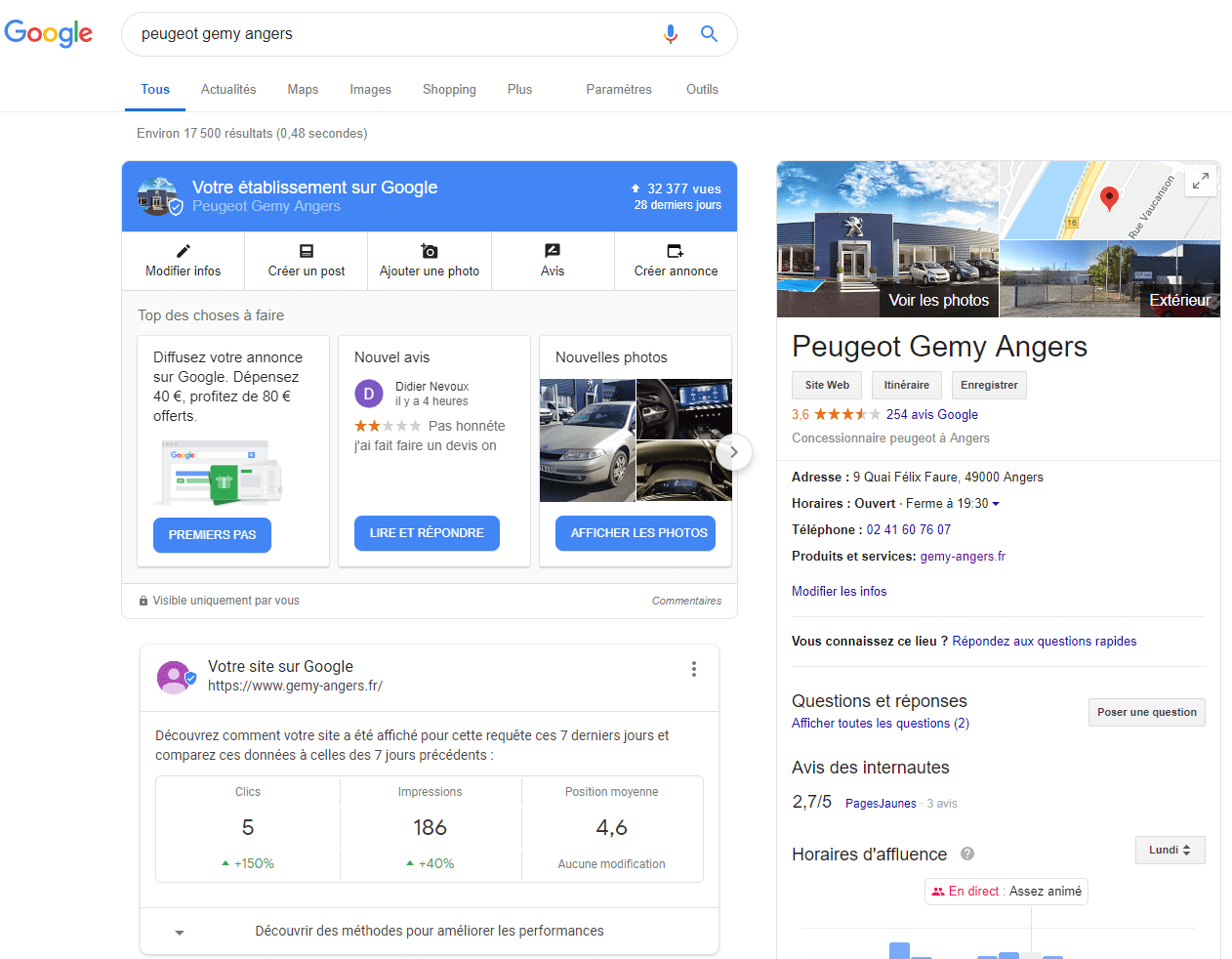Call phone number 02 41 60 76 07

coord(909,529)
